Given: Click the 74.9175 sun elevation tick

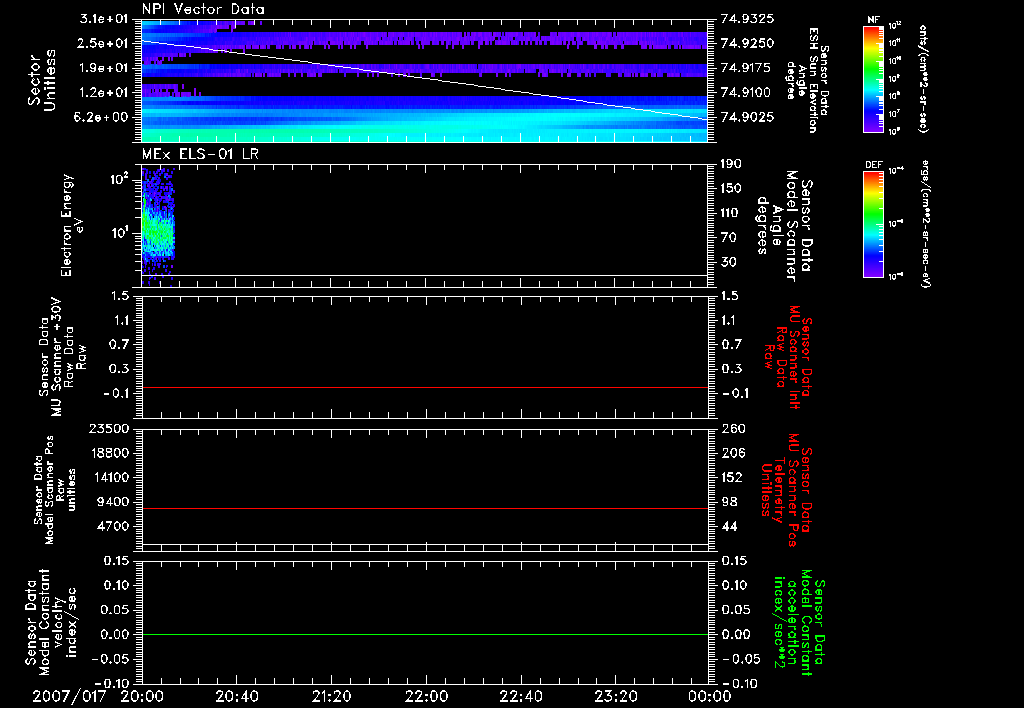Looking at the screenshot, I should pos(747,67).
